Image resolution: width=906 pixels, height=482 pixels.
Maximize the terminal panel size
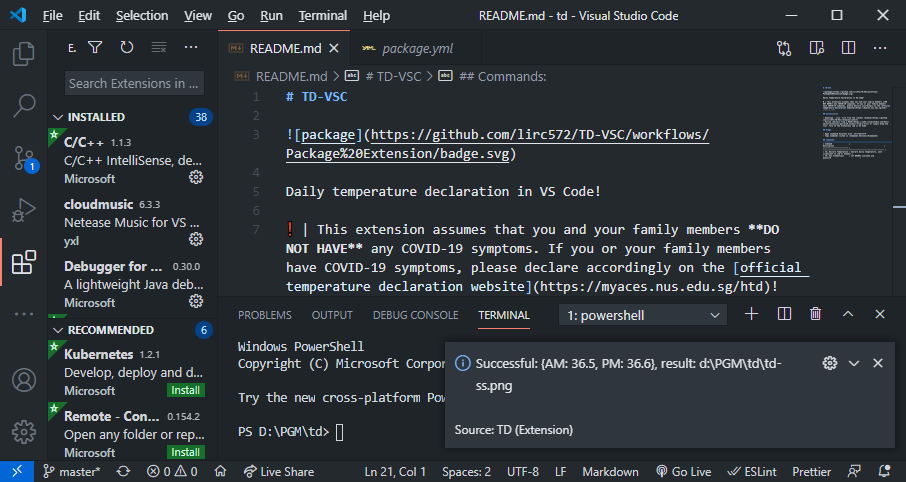coord(848,314)
